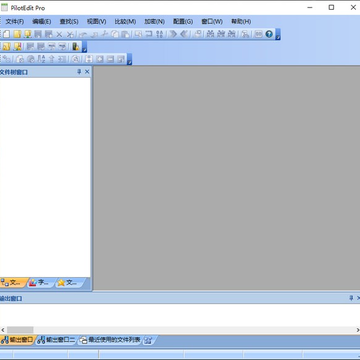This screenshot has width=360, height=360.
Task: Close the 文件树窗口 panel
Action: [x=87, y=72]
